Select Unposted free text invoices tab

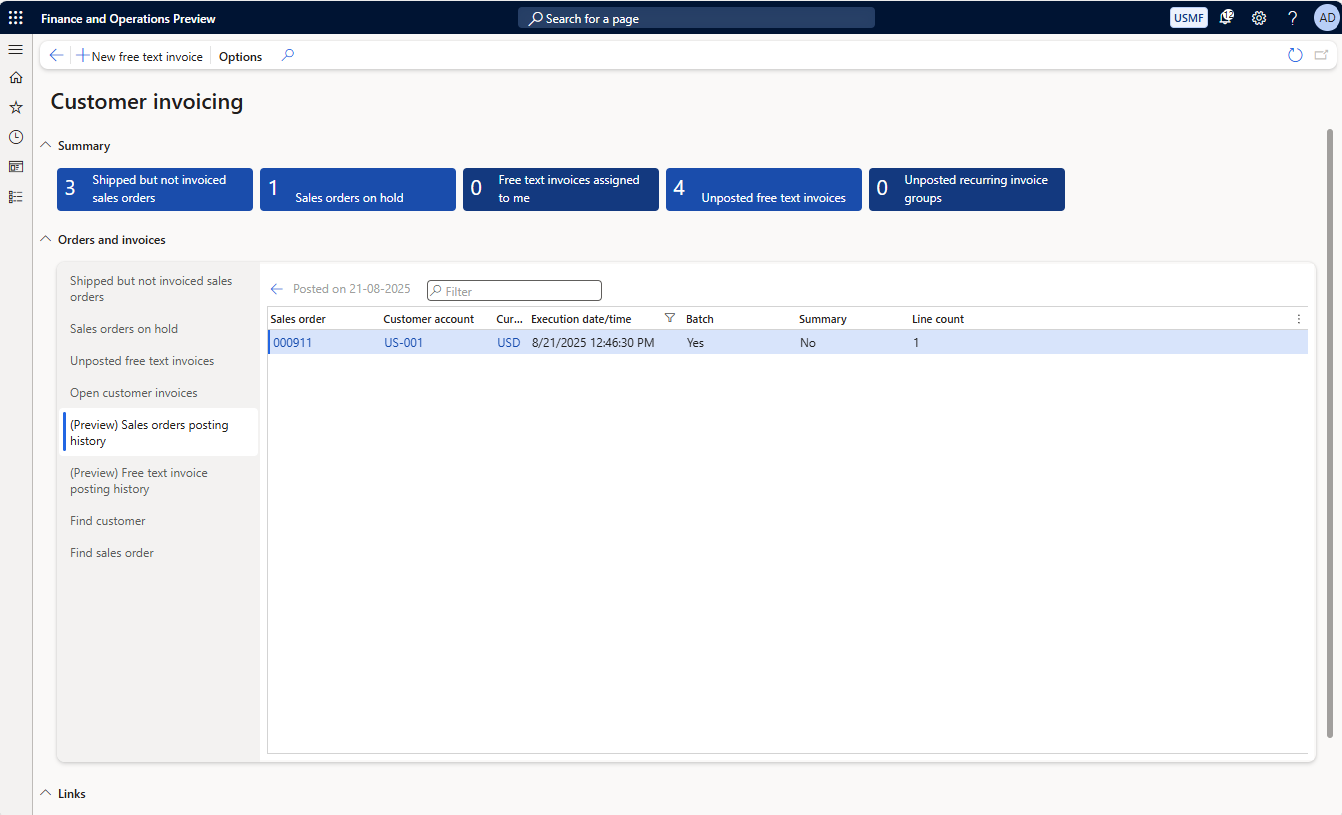click(160, 361)
